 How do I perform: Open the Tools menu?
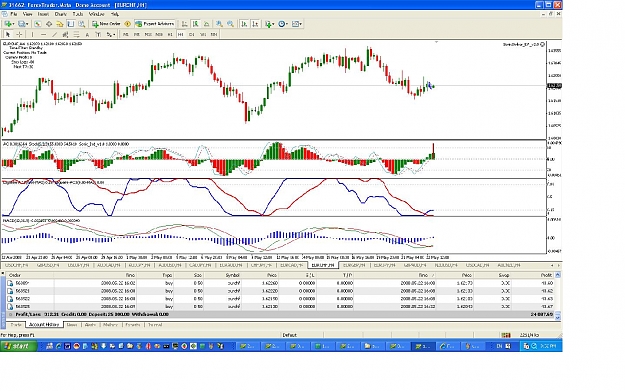click(x=78, y=14)
